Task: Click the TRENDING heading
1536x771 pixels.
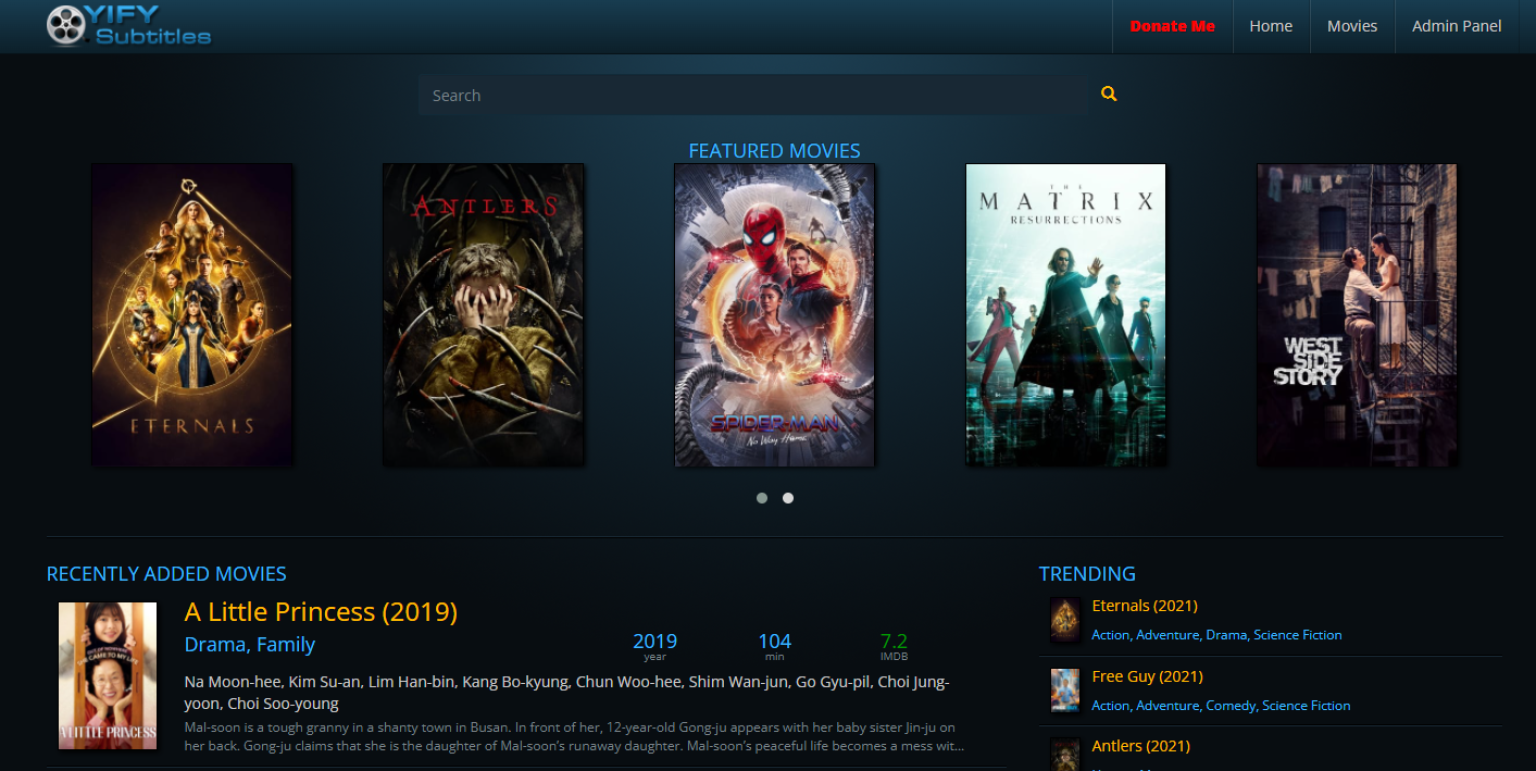Action: 1087,574
